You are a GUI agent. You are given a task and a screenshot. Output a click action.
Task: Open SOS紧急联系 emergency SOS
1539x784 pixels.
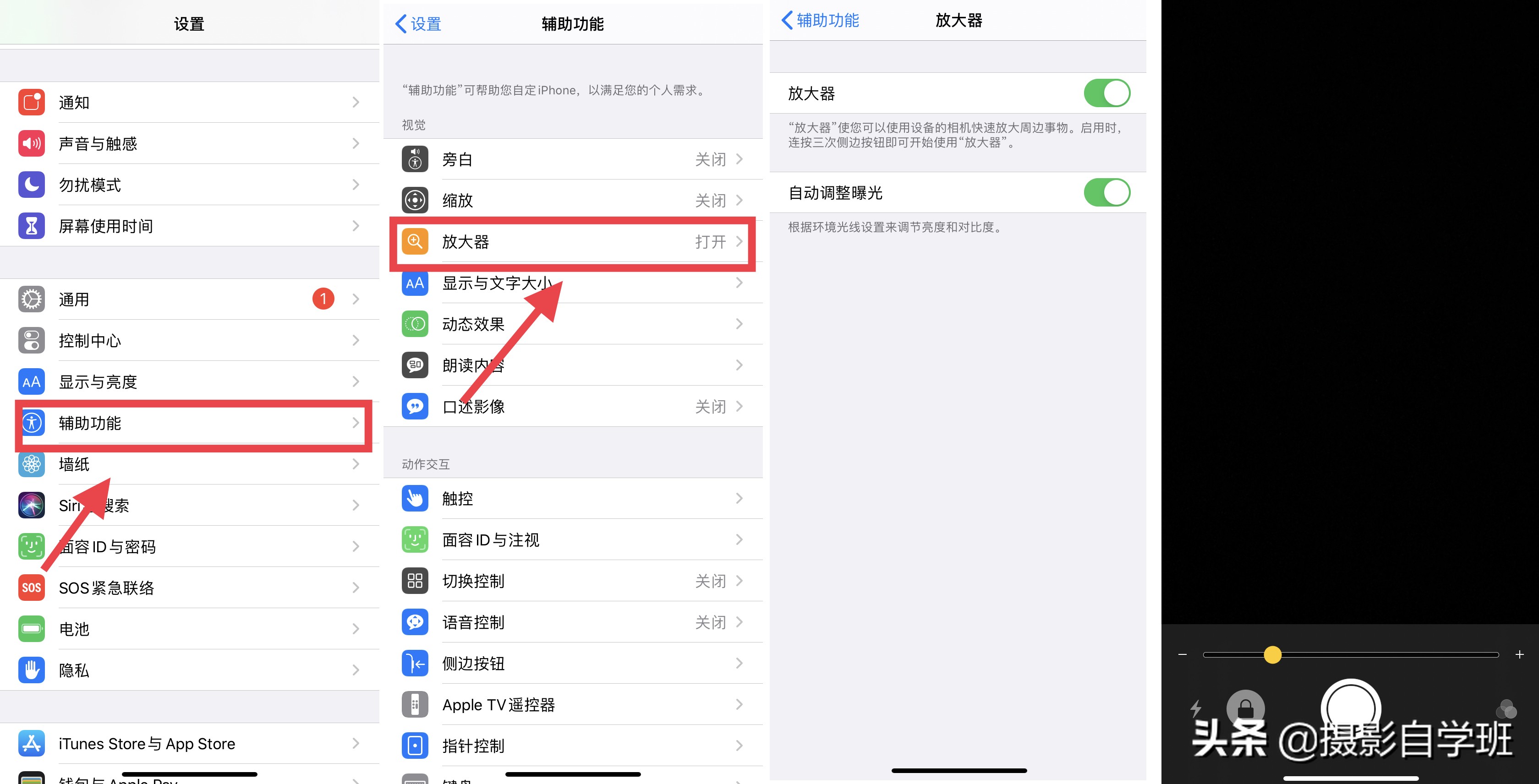pyautogui.click(x=186, y=588)
